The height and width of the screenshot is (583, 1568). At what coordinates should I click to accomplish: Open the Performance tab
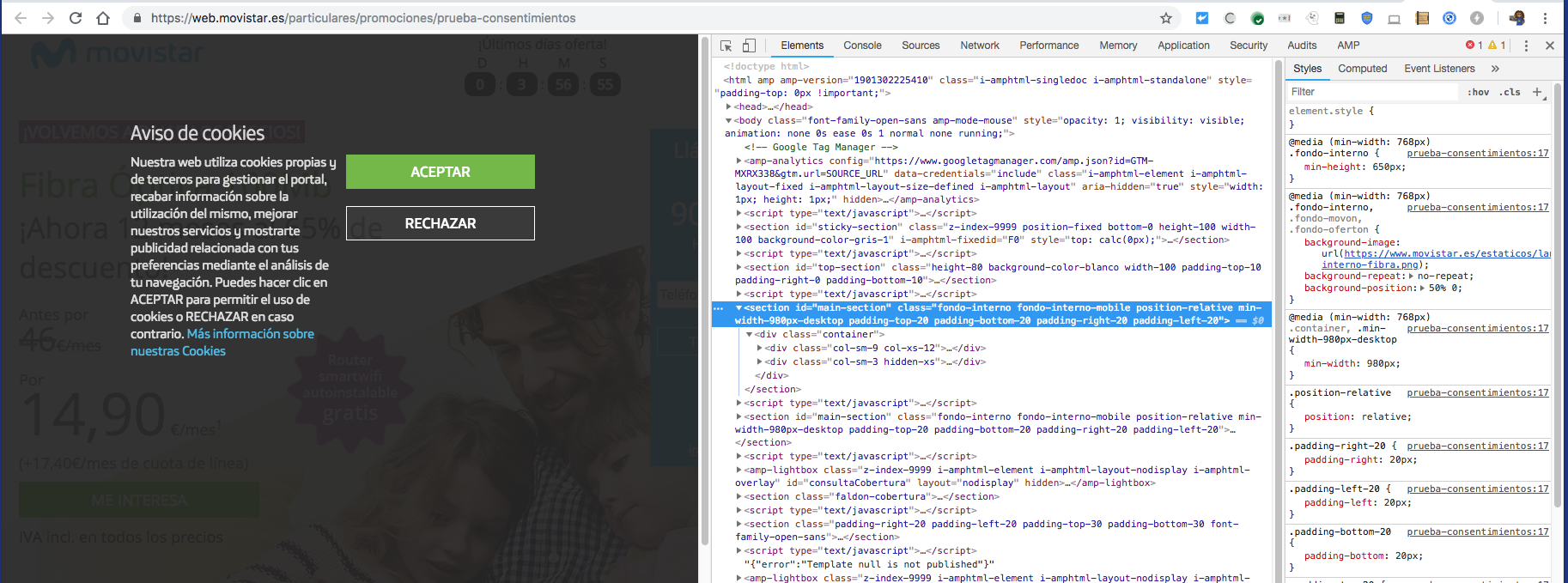coord(1049,46)
